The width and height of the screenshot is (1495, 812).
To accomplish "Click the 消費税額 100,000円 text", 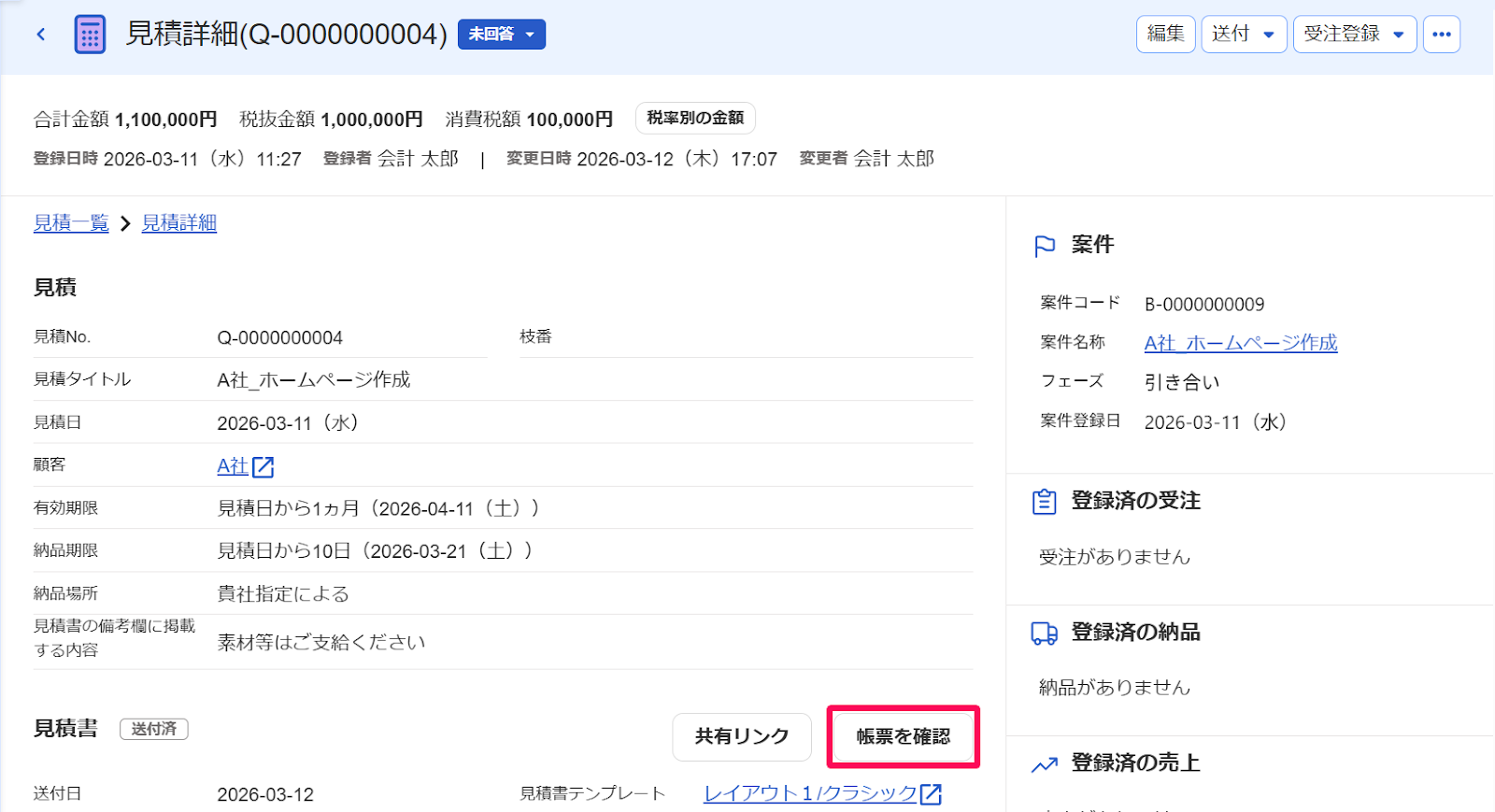I will 529,120.
